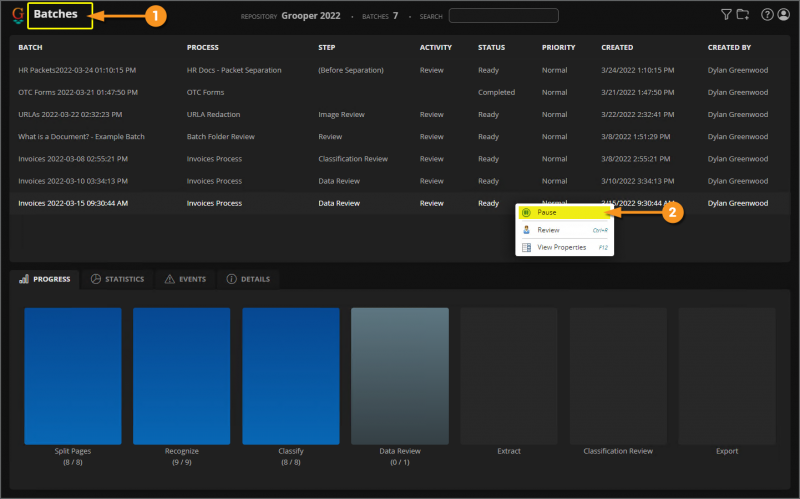Switch to the Statistics tab
800x499 pixels.
(117, 279)
